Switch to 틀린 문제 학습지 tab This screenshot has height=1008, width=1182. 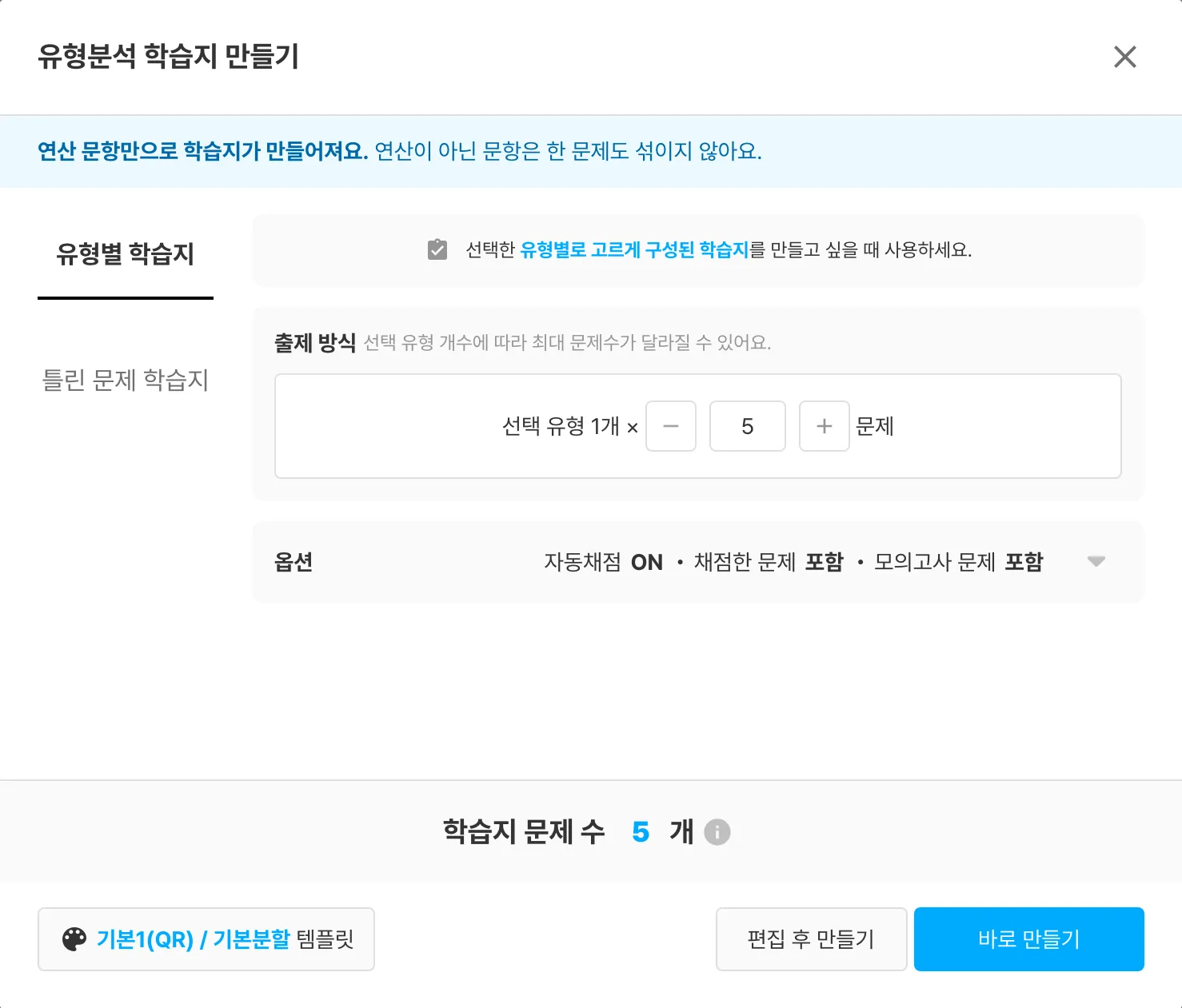126,380
